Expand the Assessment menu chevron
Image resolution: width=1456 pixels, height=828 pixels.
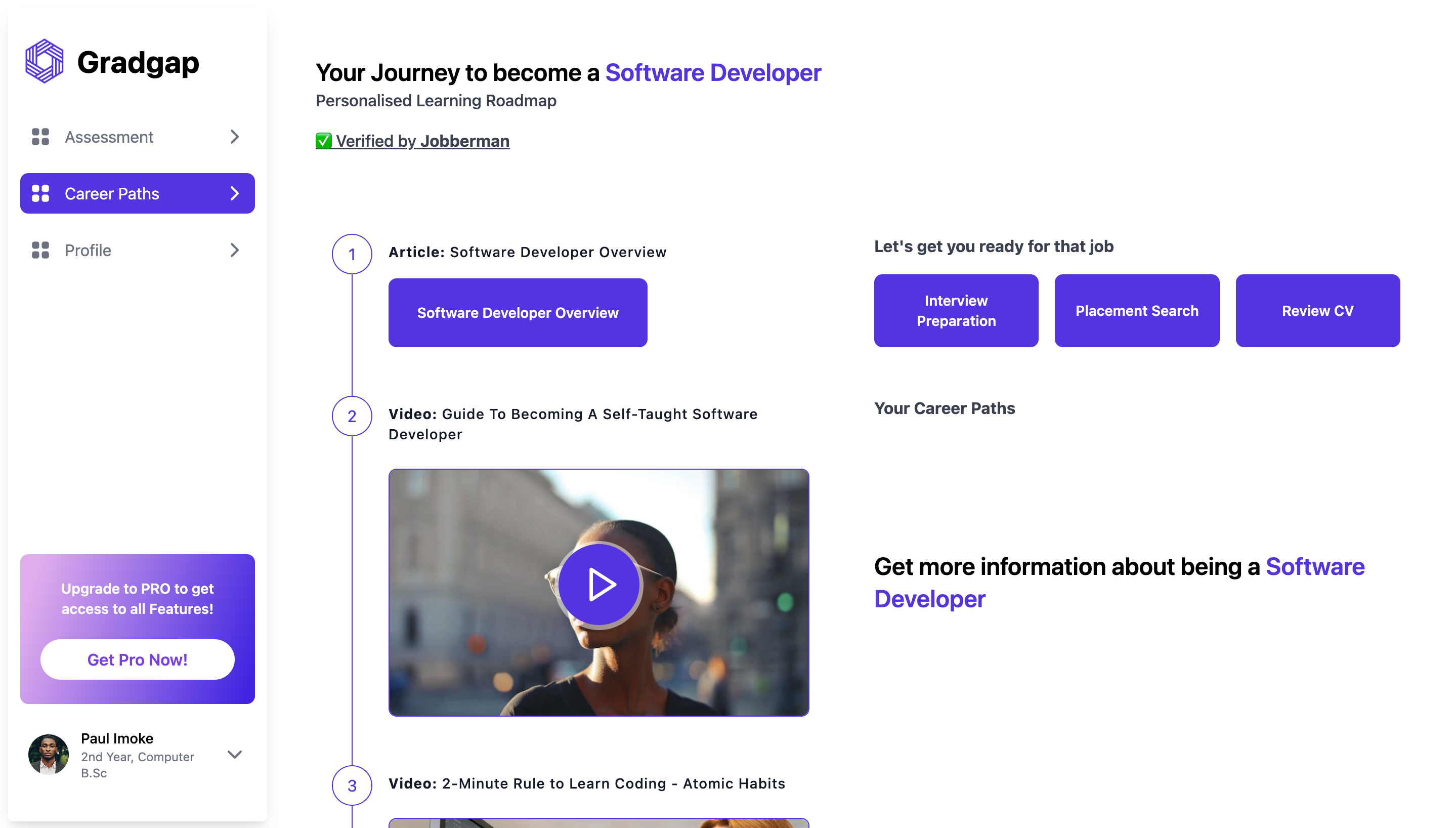[234, 137]
